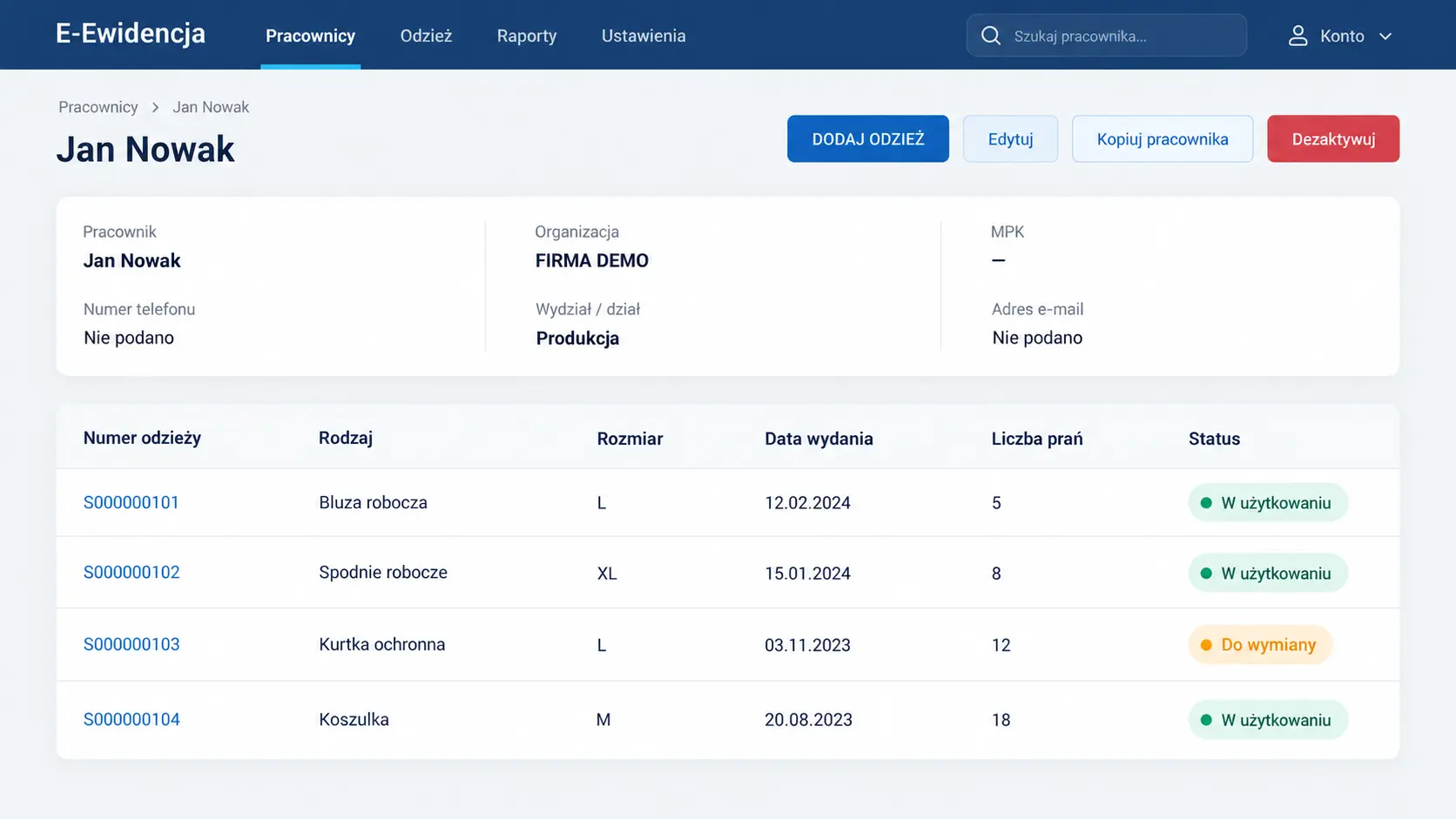Click W użytkowaniu badge for Spodnie robocze
Screen dimensions: 1456x819
(x=1268, y=574)
